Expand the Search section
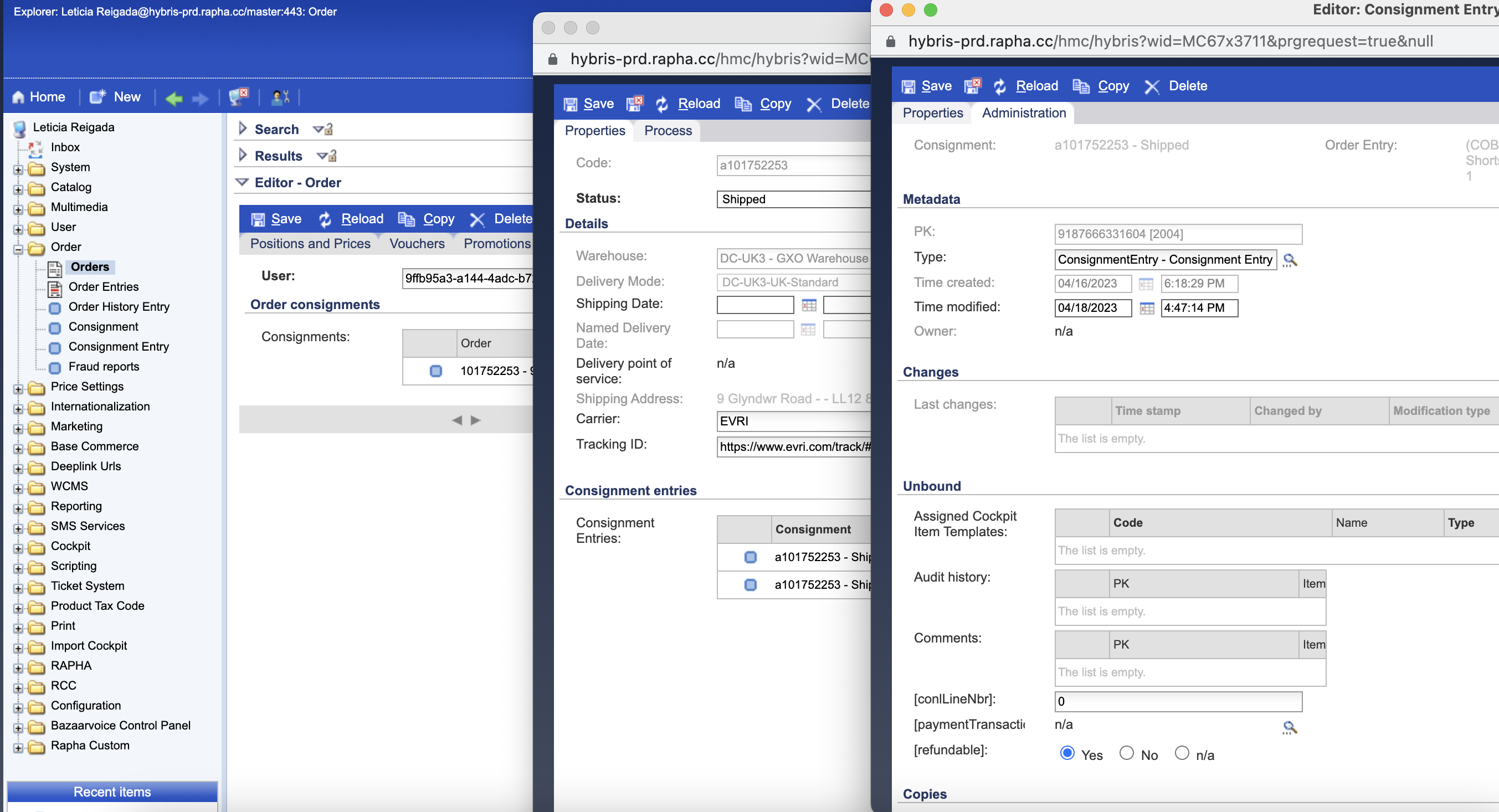The width and height of the screenshot is (1499, 812). click(x=243, y=129)
